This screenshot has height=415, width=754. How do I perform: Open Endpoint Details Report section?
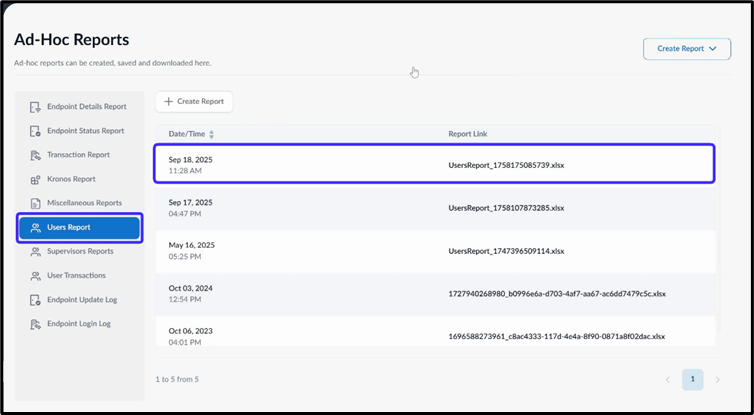tap(80, 107)
